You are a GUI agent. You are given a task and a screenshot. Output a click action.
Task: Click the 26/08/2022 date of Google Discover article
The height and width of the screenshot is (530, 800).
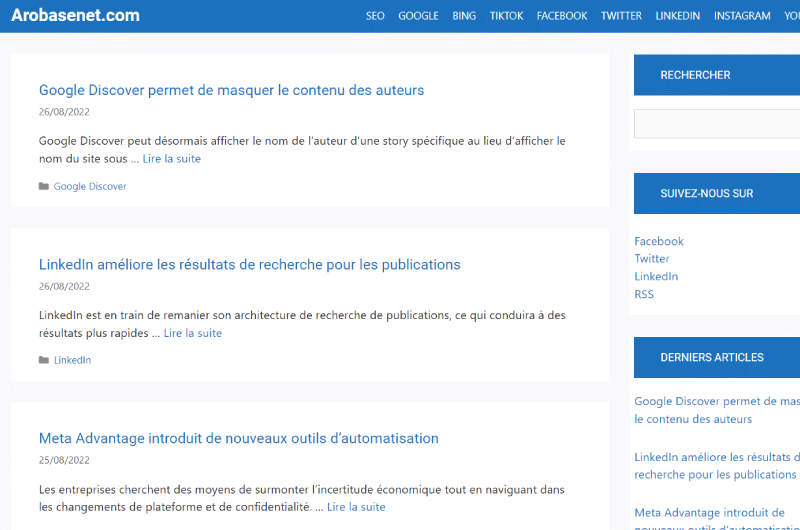click(x=64, y=112)
